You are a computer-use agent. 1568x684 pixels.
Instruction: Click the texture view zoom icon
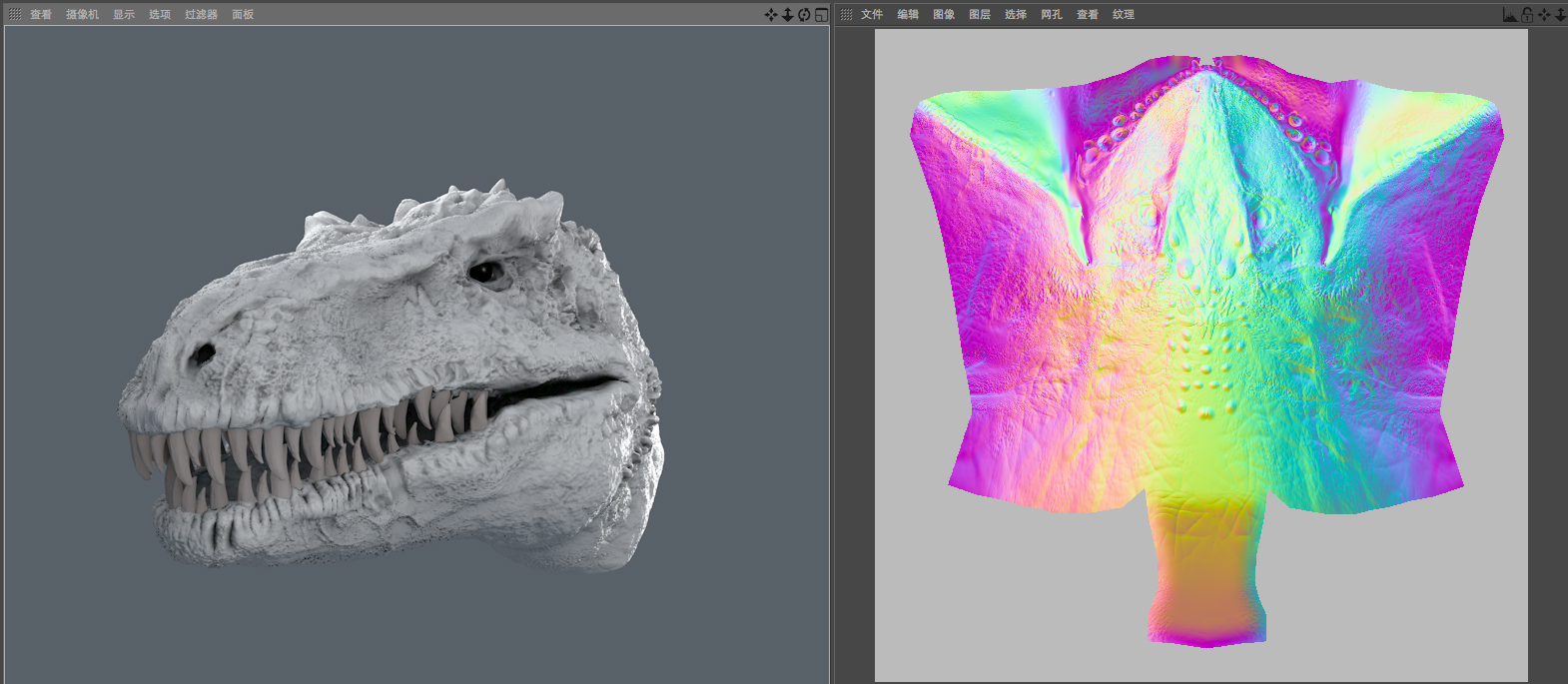(x=1560, y=15)
